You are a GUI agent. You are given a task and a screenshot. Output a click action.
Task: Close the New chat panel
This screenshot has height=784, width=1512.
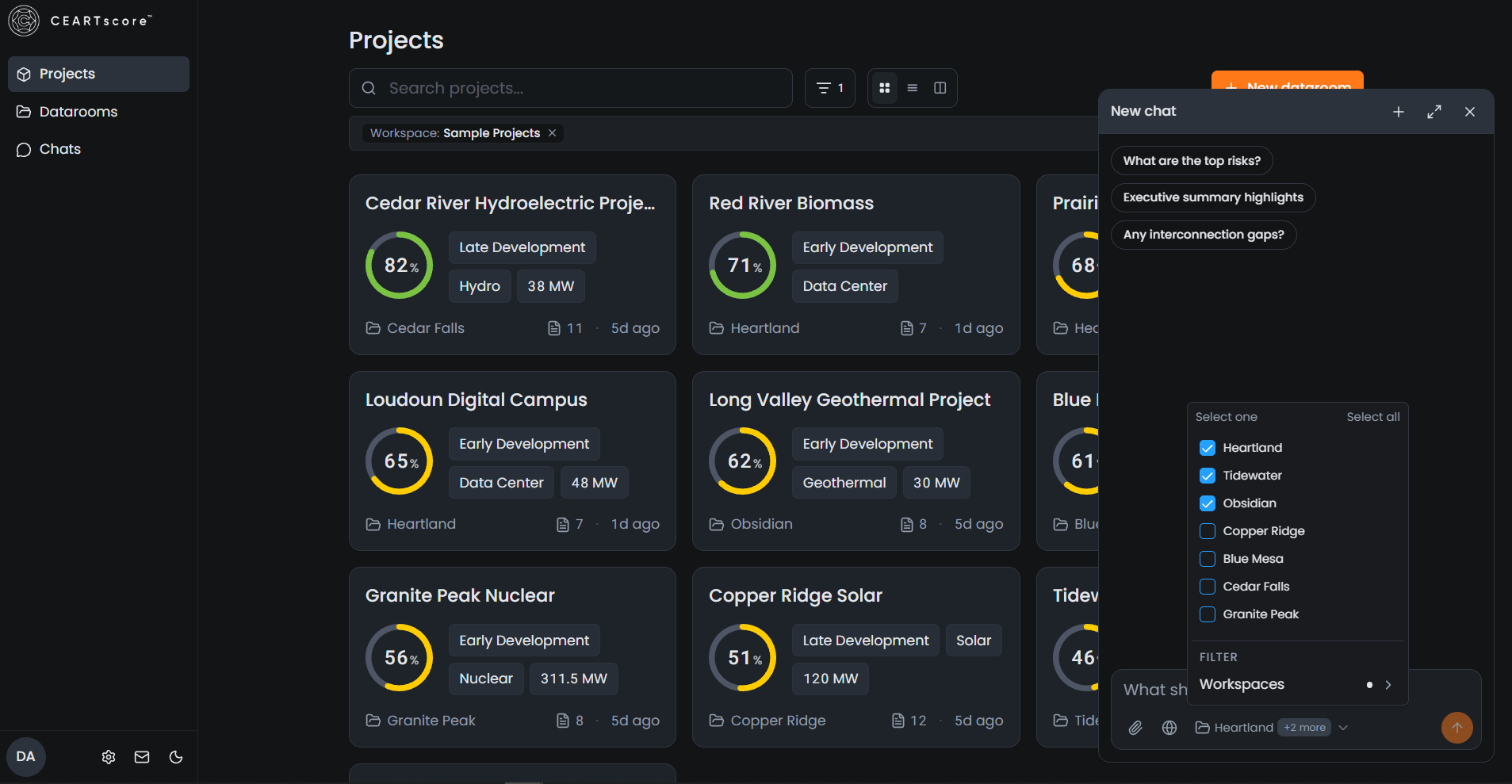click(1470, 112)
